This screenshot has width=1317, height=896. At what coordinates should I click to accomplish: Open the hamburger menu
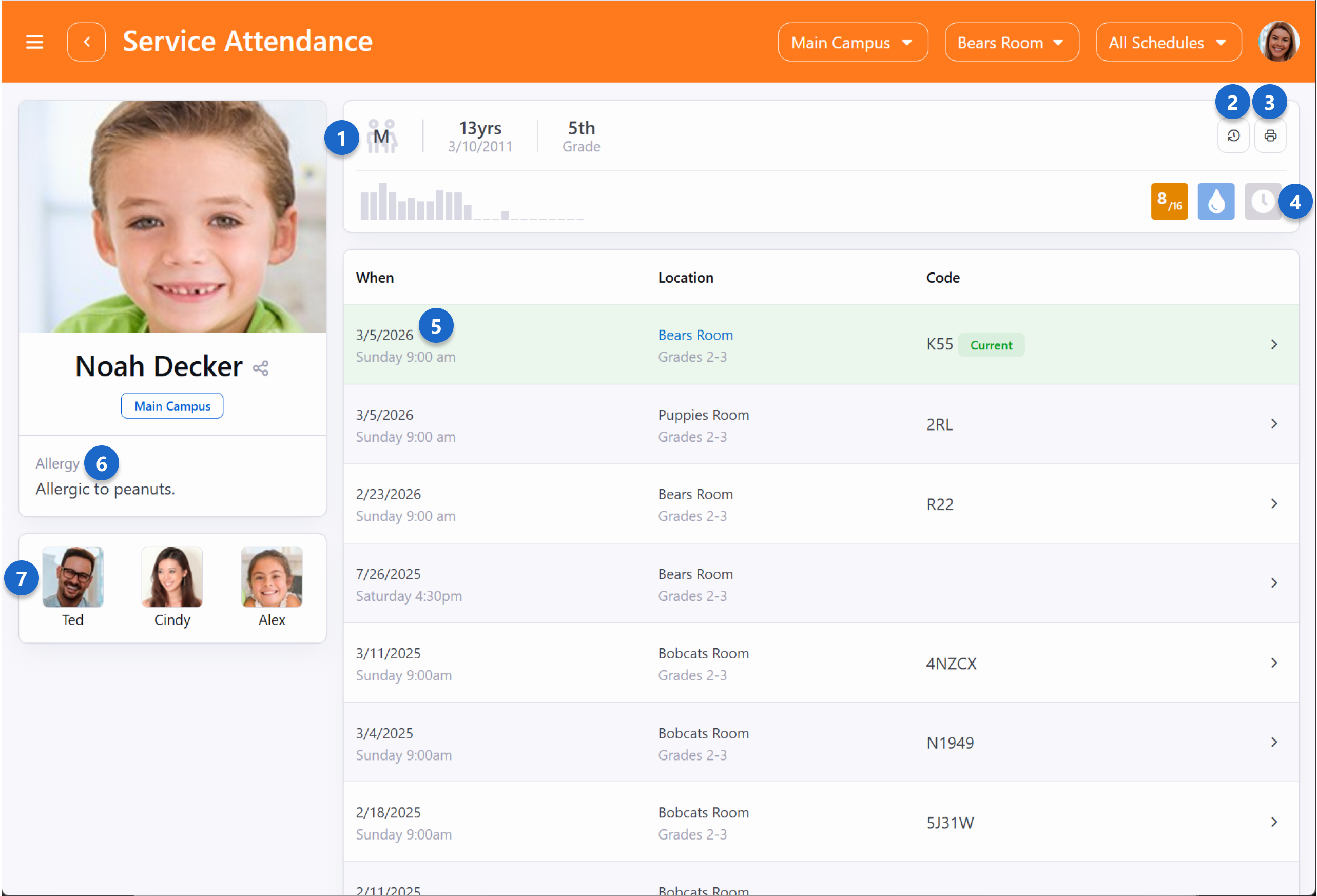pyautogui.click(x=34, y=42)
